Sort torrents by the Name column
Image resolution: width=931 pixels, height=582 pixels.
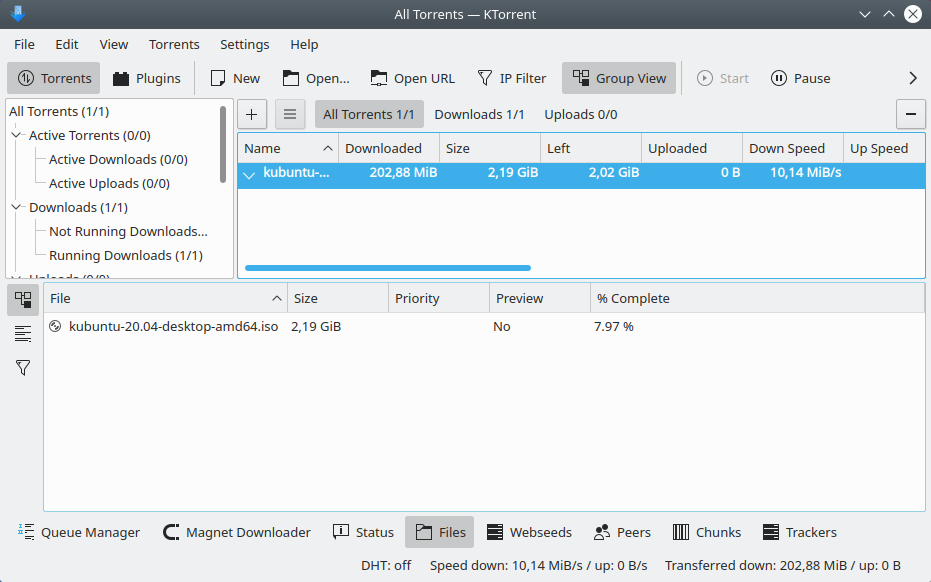click(x=288, y=148)
